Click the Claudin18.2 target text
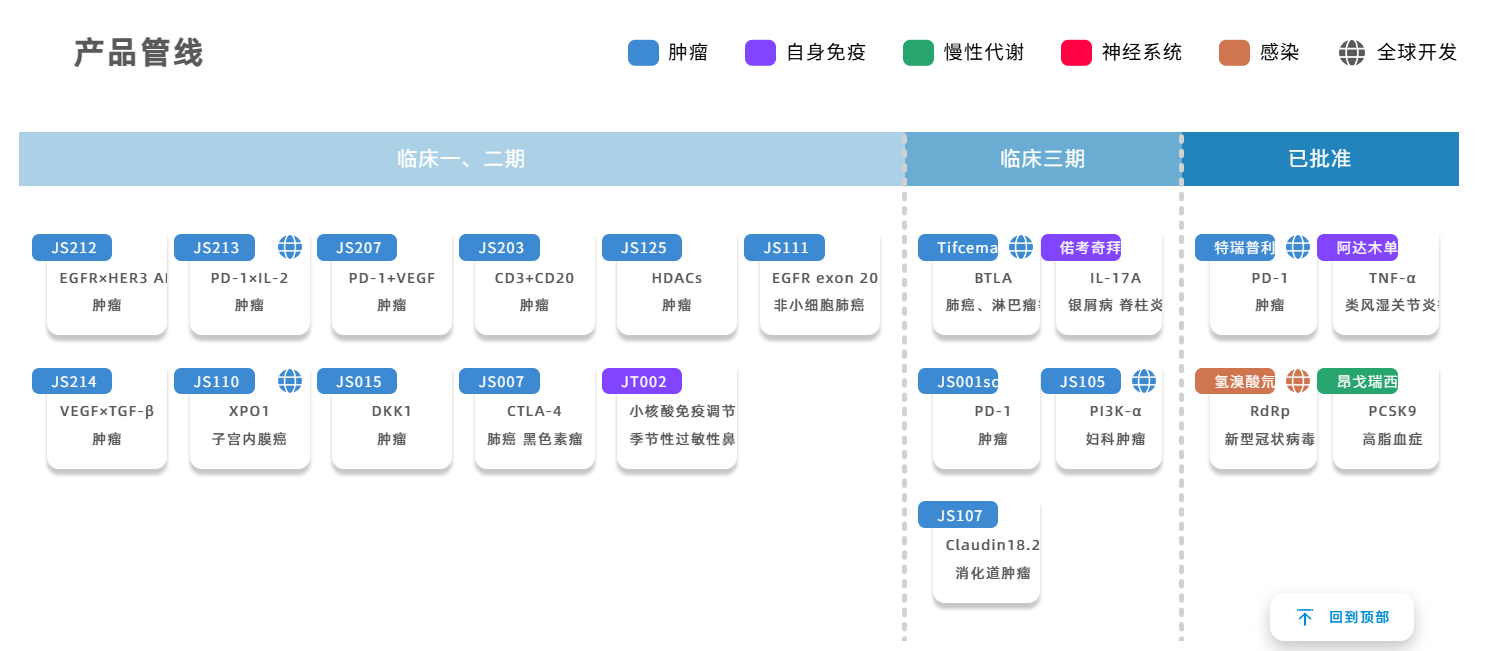This screenshot has height=651, width=1503. click(993, 545)
